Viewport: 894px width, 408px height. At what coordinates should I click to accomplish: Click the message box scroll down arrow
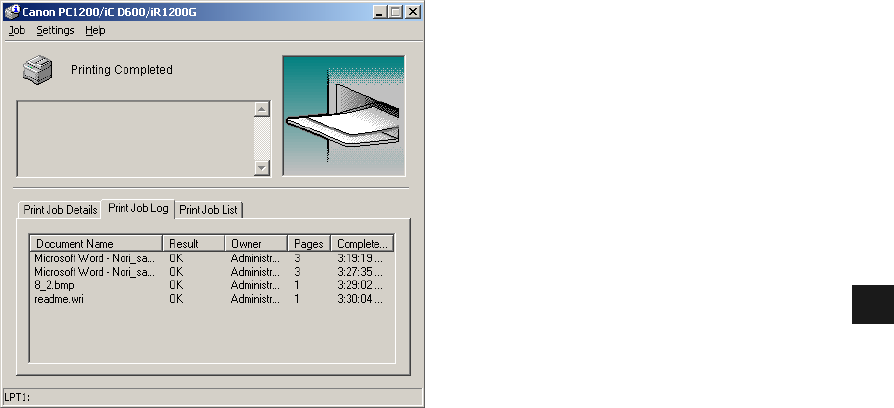pyautogui.click(x=262, y=168)
